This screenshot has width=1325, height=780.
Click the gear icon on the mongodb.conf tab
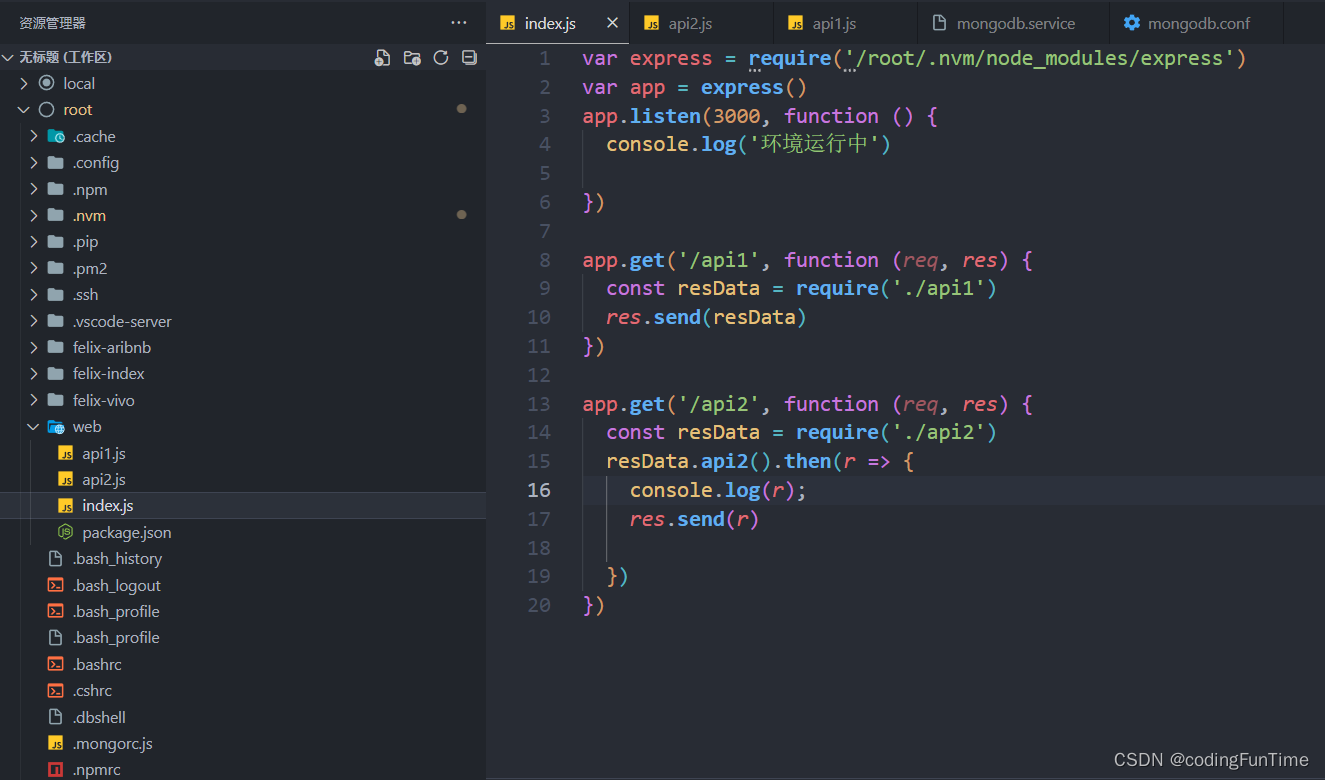[x=1132, y=22]
